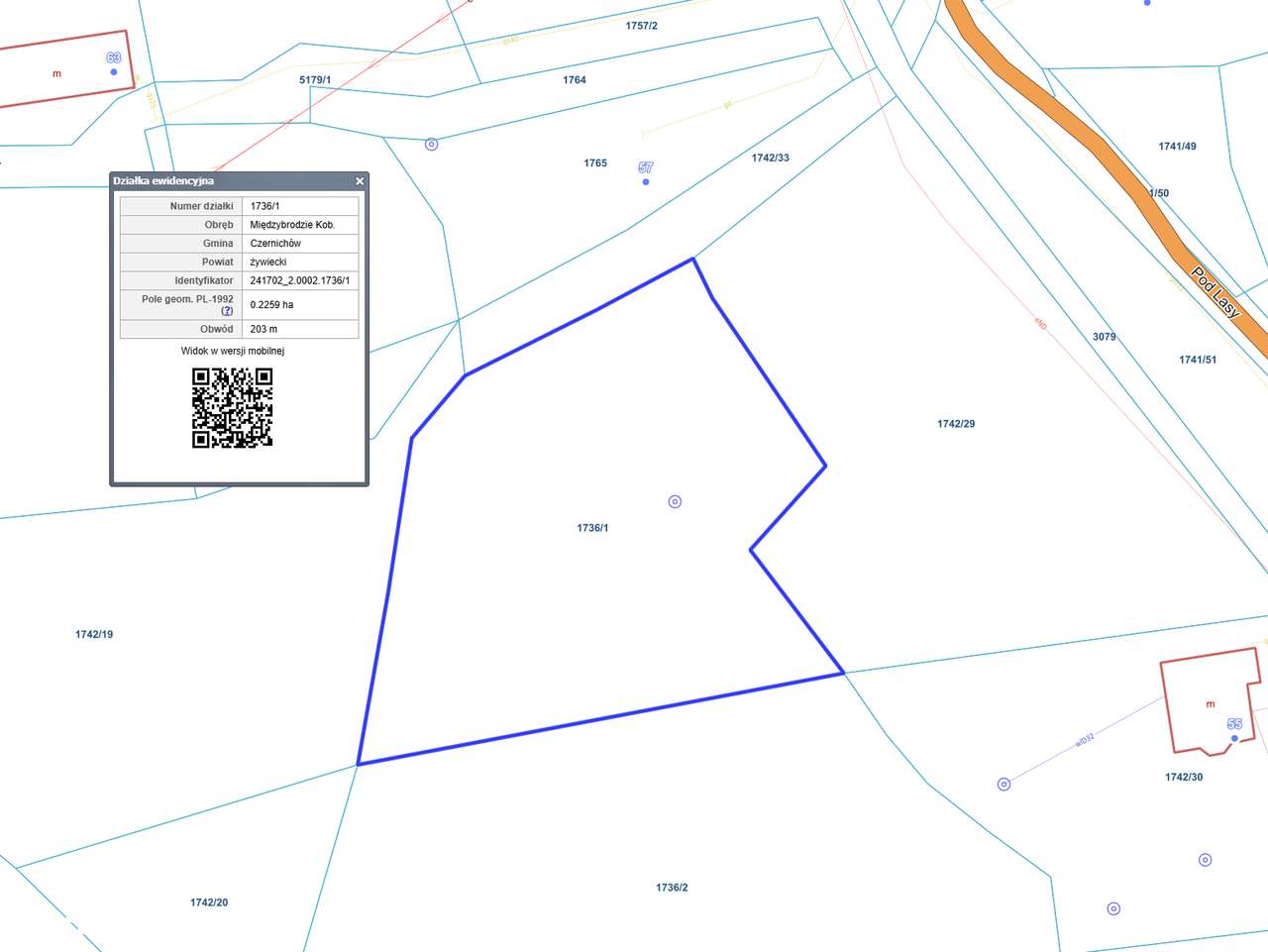Viewport: 1268px width, 952px height.
Task: Click the Obręb row label
Action: [x=219, y=225]
